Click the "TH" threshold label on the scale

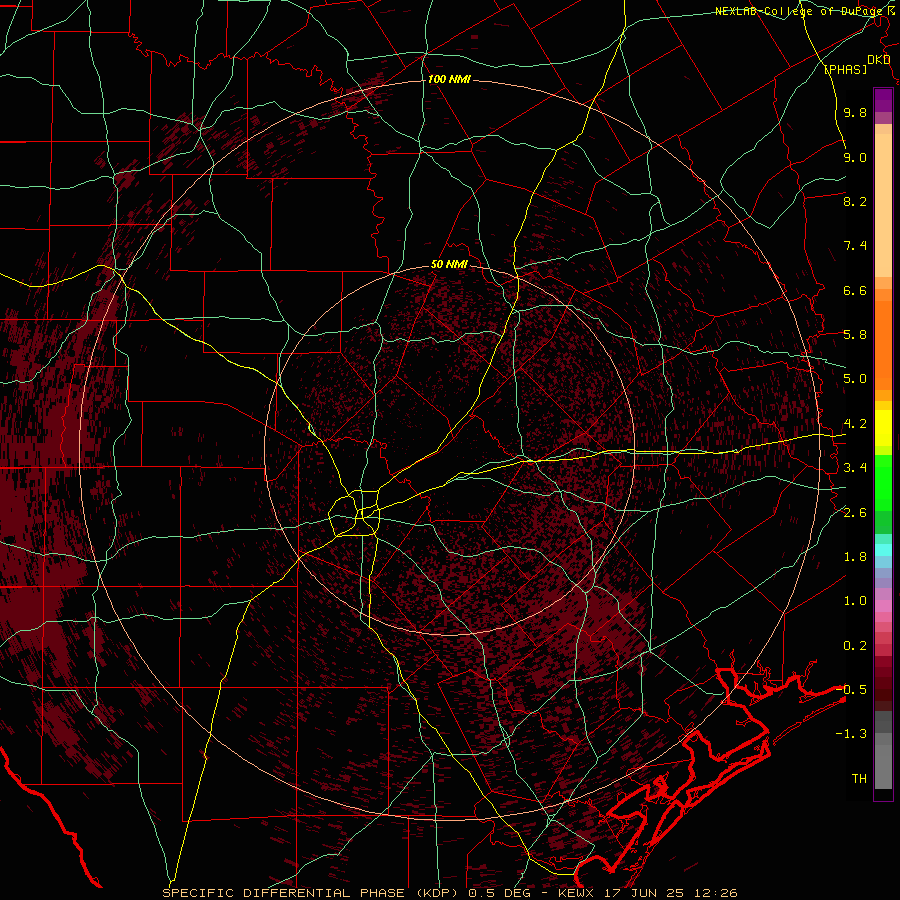[x=859, y=779]
